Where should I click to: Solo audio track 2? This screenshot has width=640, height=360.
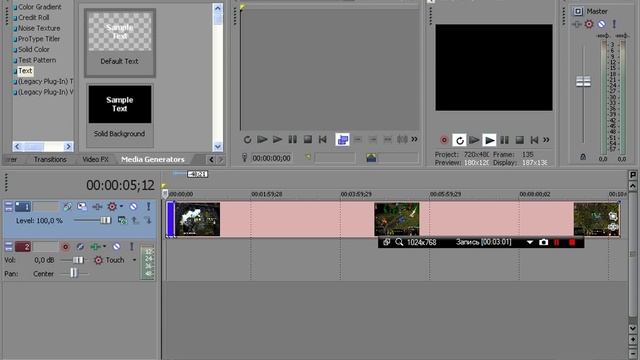(131, 247)
